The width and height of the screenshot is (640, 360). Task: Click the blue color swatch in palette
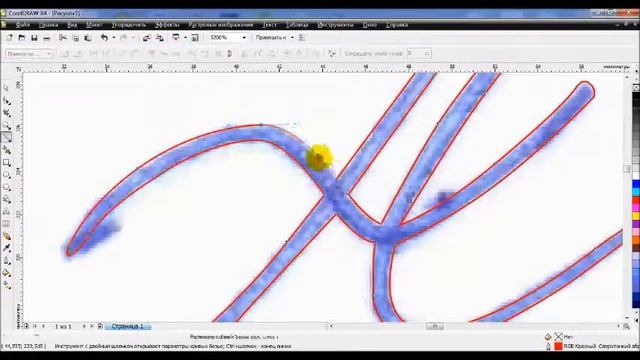pos(636,184)
